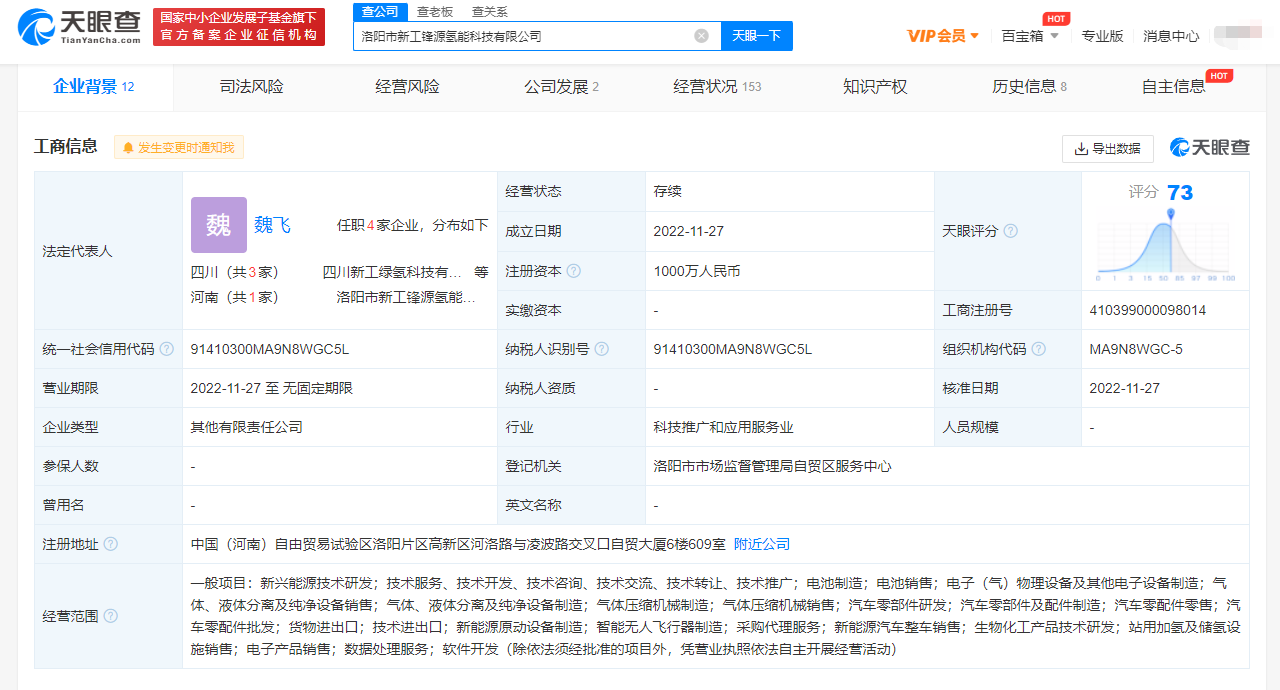
Task: Expand the 百宝箱 dropdown
Action: (1029, 36)
